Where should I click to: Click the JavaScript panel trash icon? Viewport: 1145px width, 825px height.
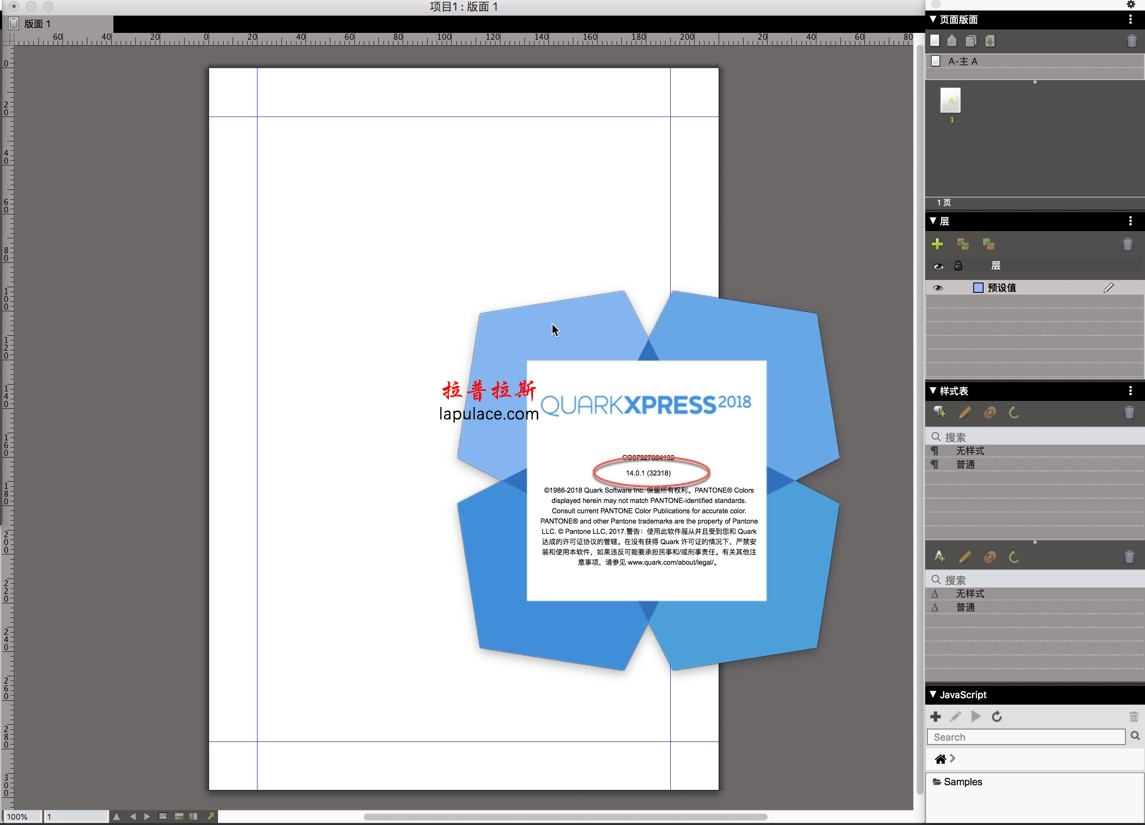click(1133, 717)
